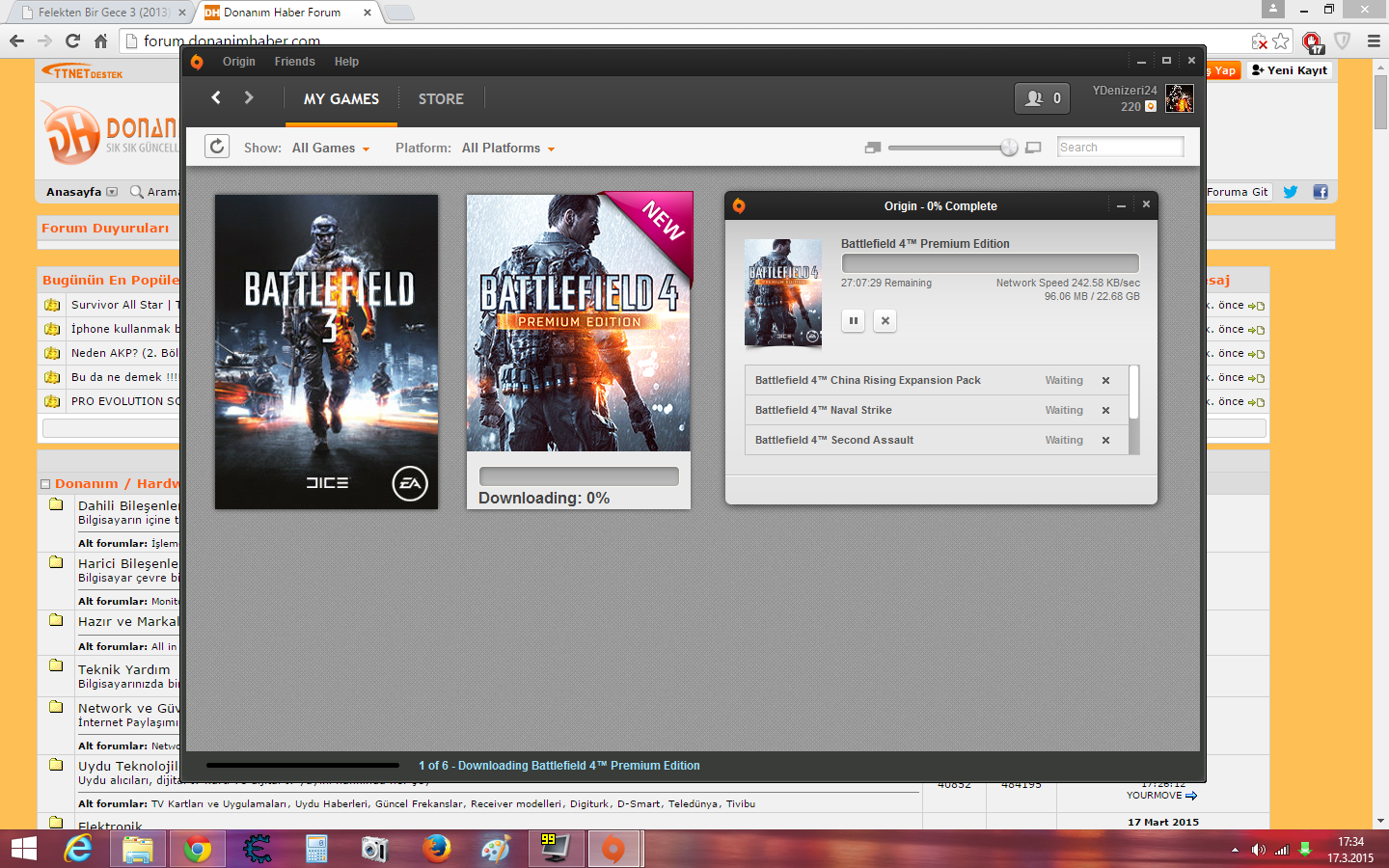Adjust the game tile size slider

tap(1009, 148)
